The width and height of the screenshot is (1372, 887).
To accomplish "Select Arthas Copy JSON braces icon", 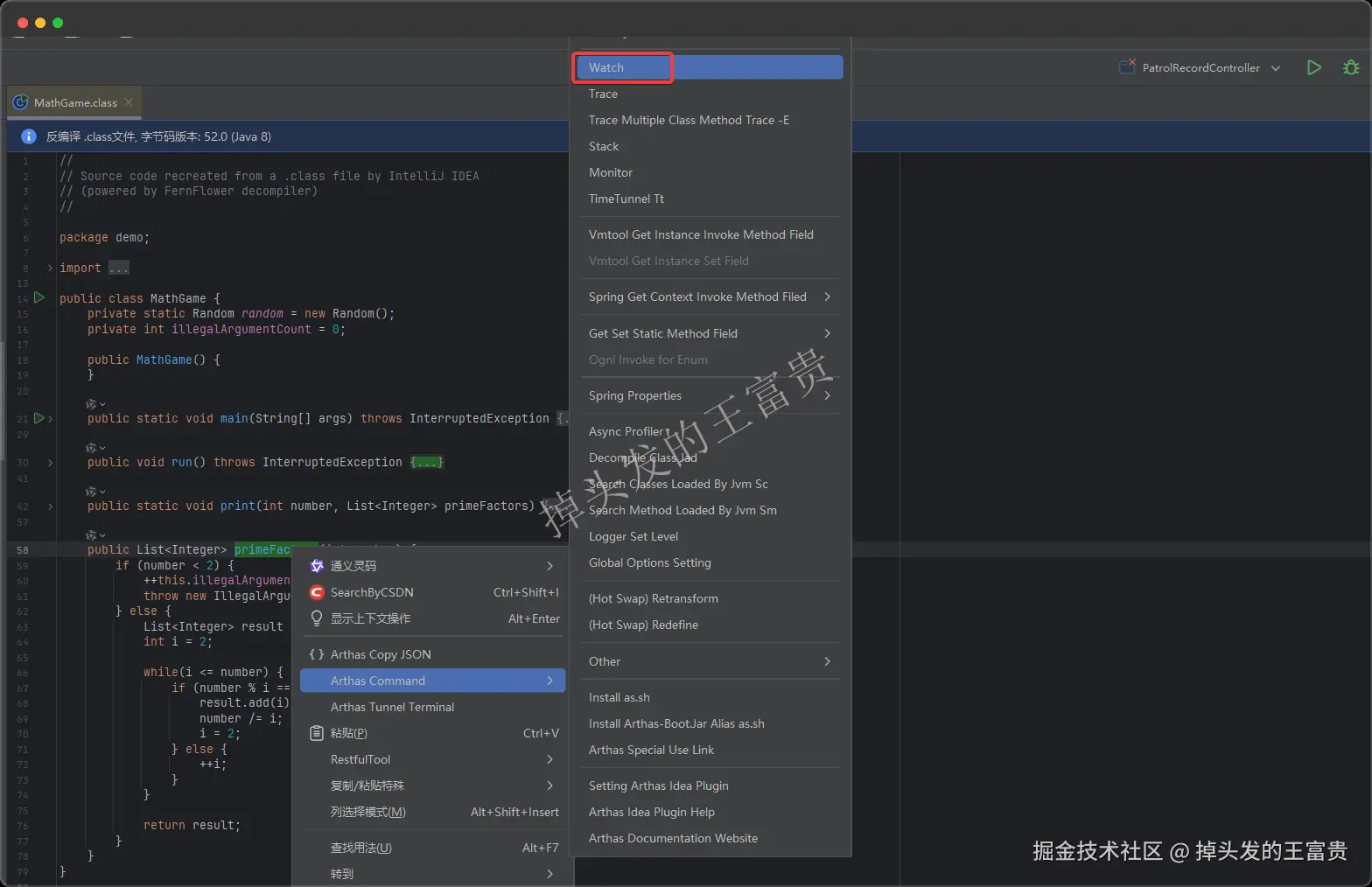I will pos(317,654).
